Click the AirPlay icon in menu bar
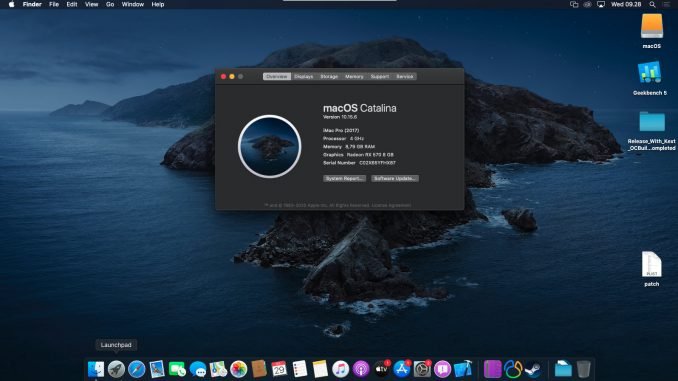678x381 pixels. (601, 4)
